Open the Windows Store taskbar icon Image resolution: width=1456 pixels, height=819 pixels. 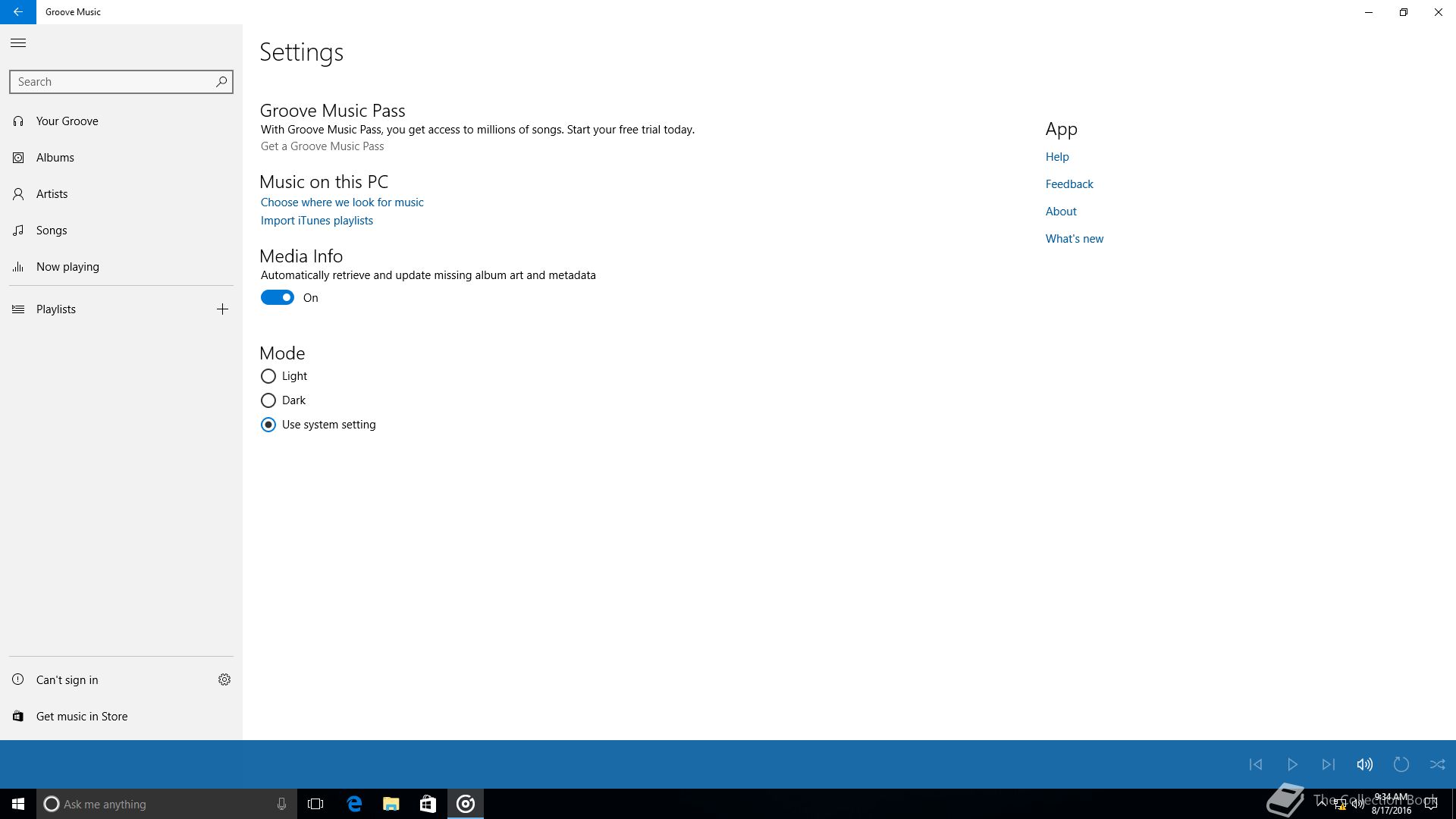(x=428, y=804)
